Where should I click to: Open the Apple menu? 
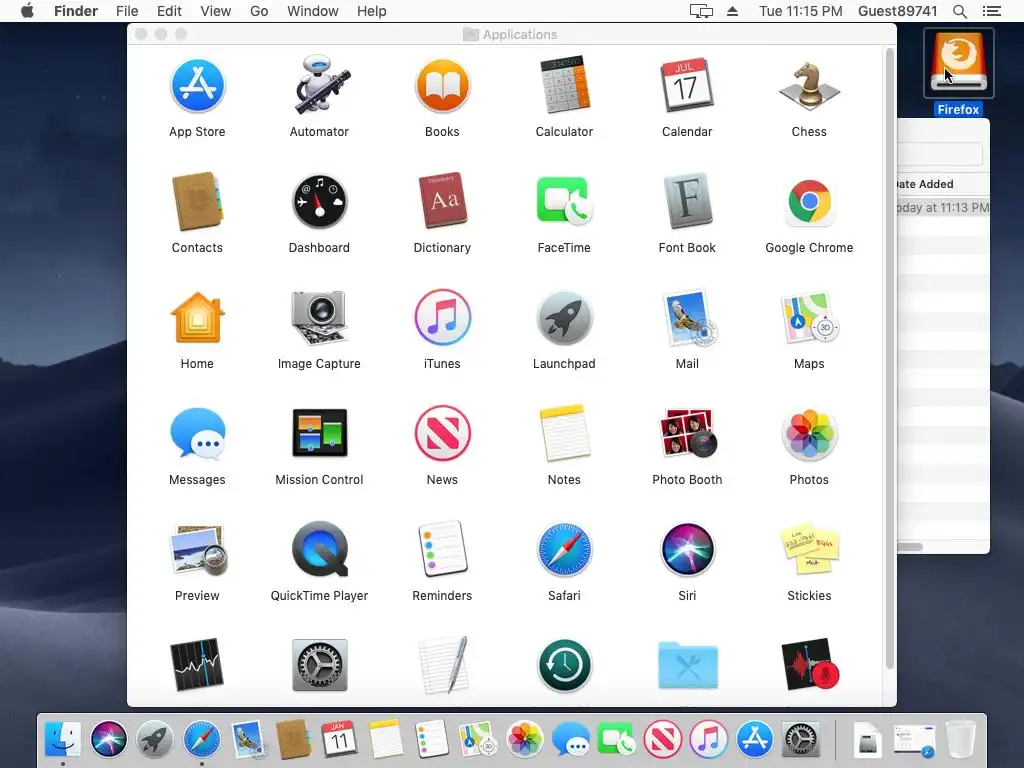pos(27,11)
